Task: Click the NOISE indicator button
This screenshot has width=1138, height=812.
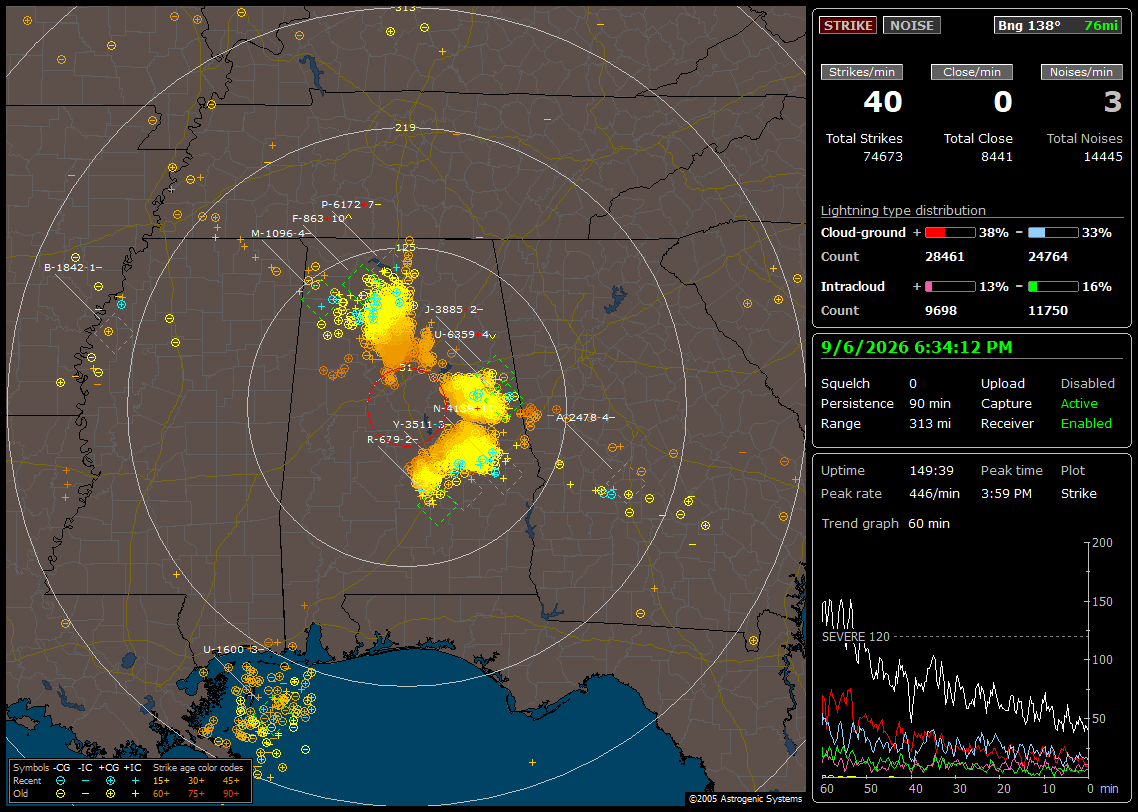Action: [x=912, y=25]
